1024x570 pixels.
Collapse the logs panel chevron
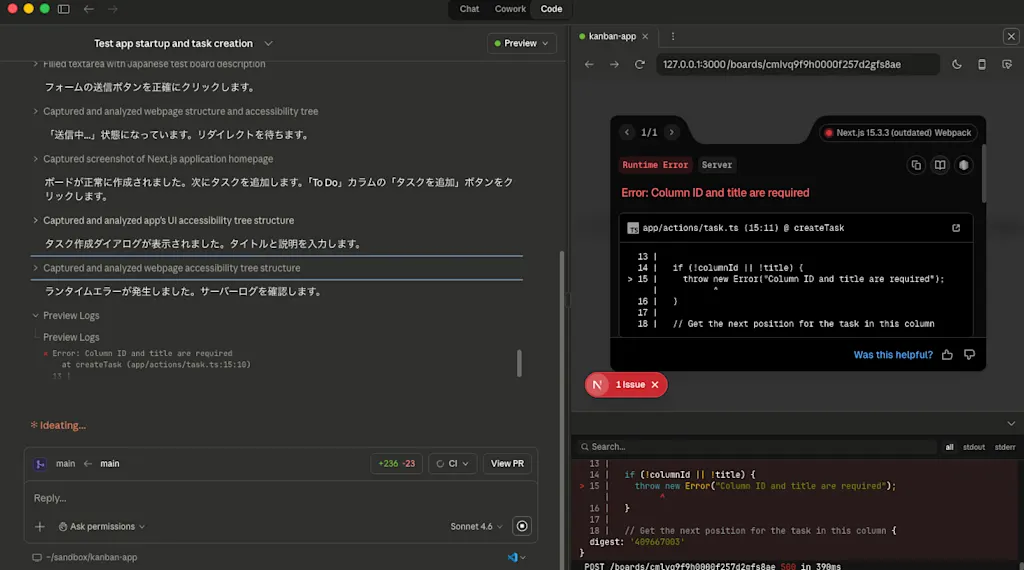(x=1011, y=424)
